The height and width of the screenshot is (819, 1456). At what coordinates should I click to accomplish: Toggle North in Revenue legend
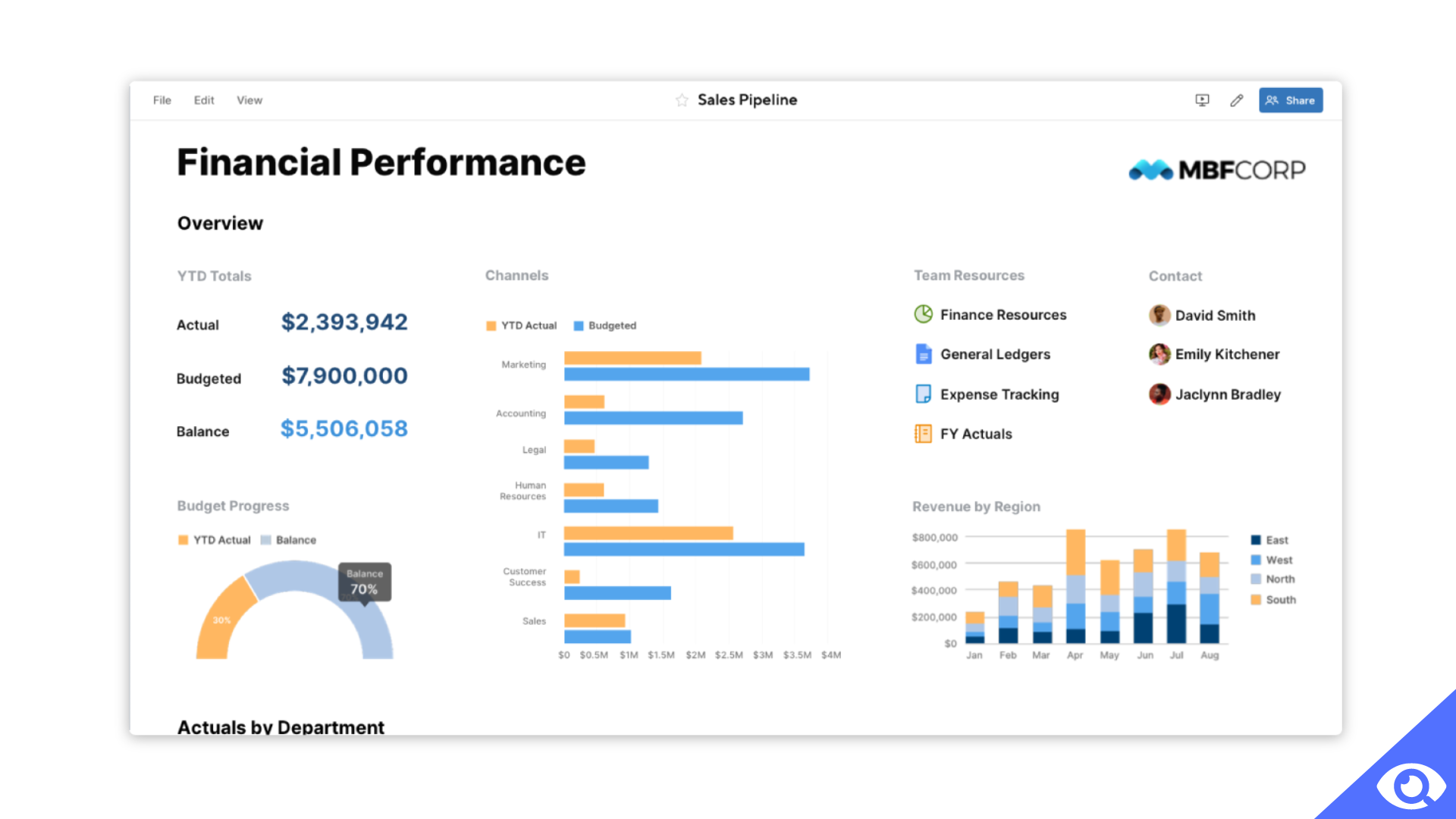(x=1272, y=579)
